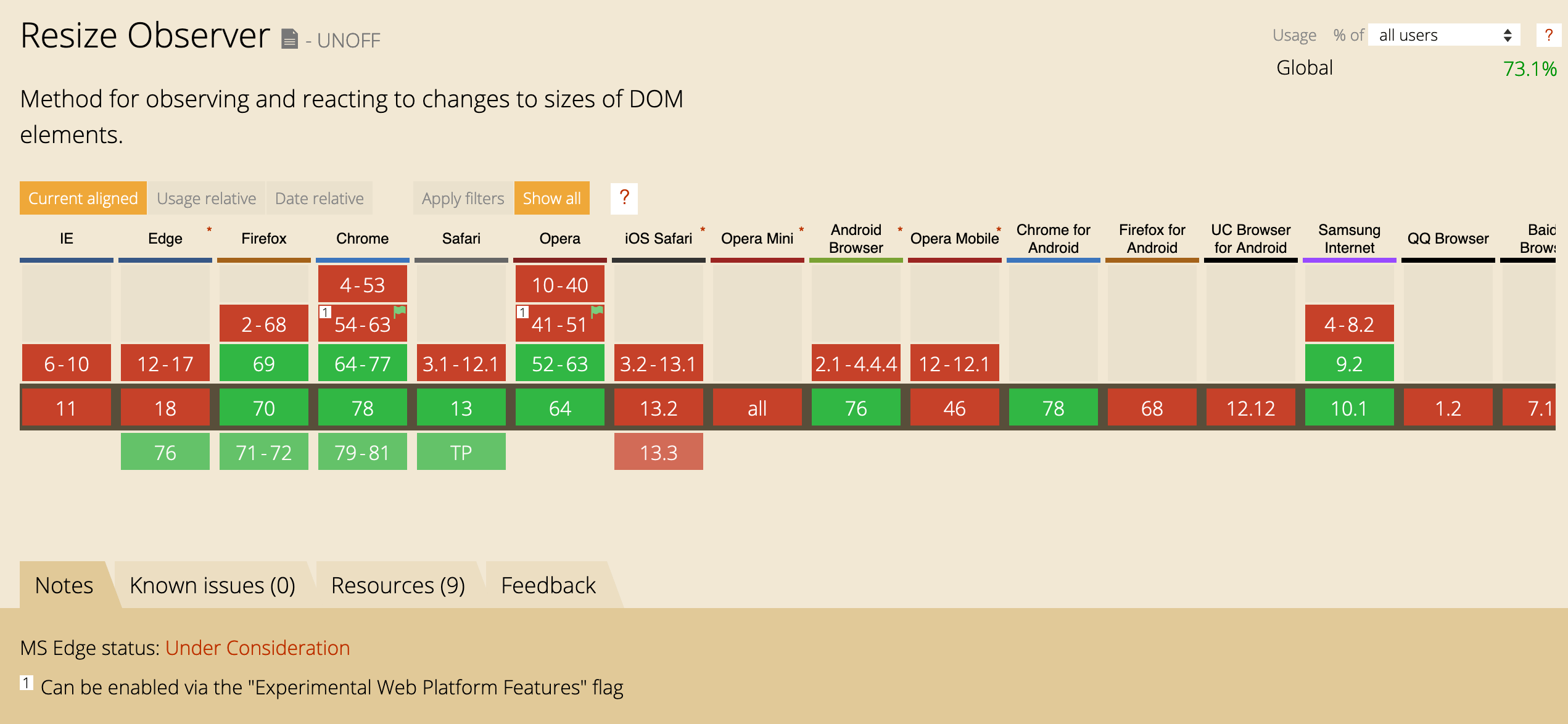Open the Feedback tab

click(x=548, y=585)
